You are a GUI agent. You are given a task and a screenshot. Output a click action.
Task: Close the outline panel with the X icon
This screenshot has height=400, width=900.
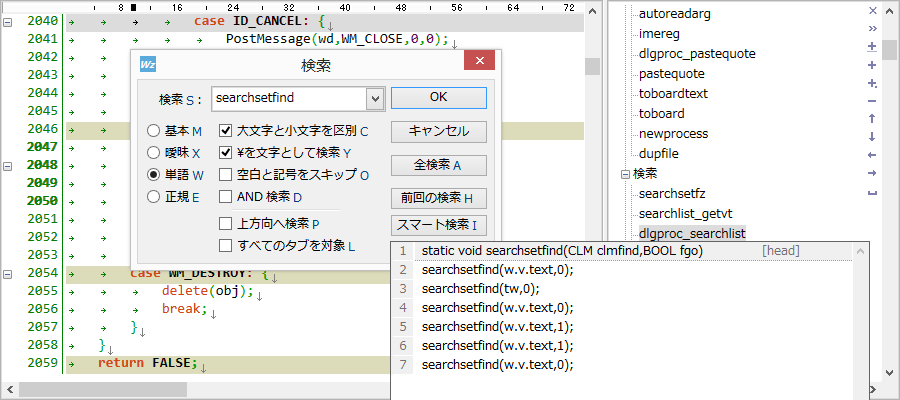click(872, 10)
